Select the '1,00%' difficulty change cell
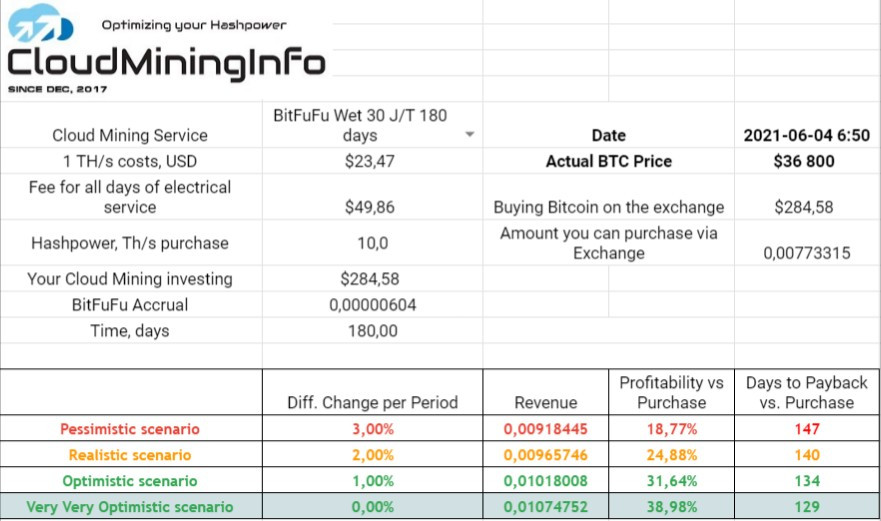 coord(372,481)
